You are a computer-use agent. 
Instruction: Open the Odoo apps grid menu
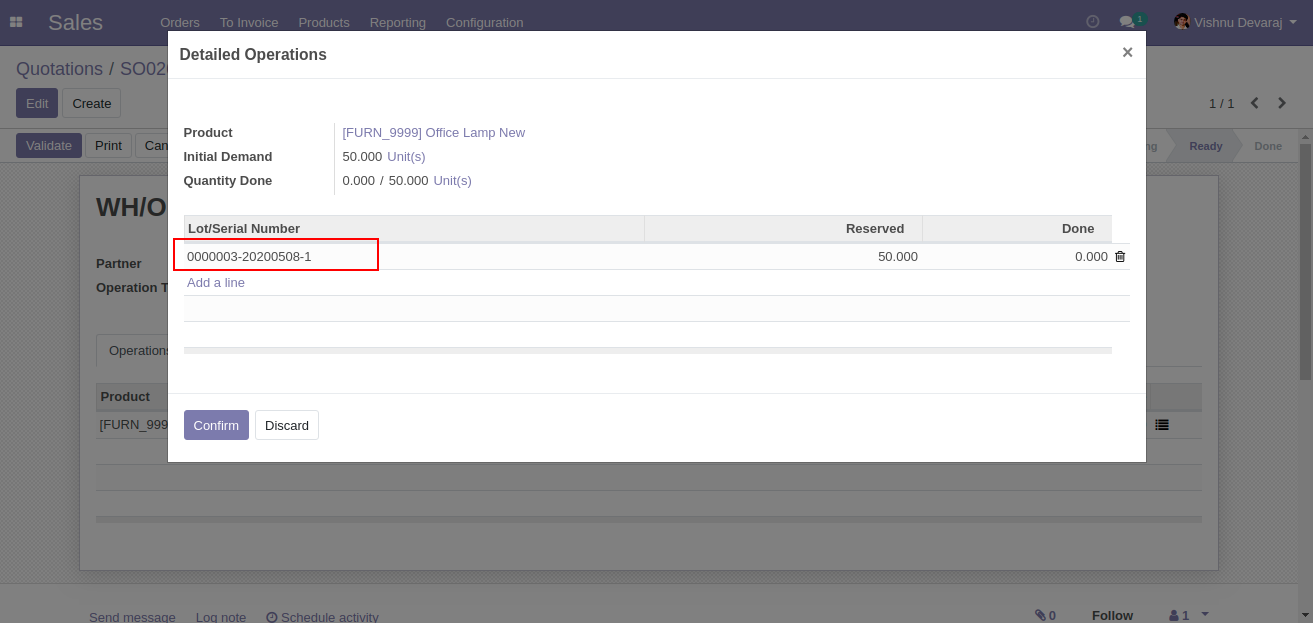coord(16,21)
